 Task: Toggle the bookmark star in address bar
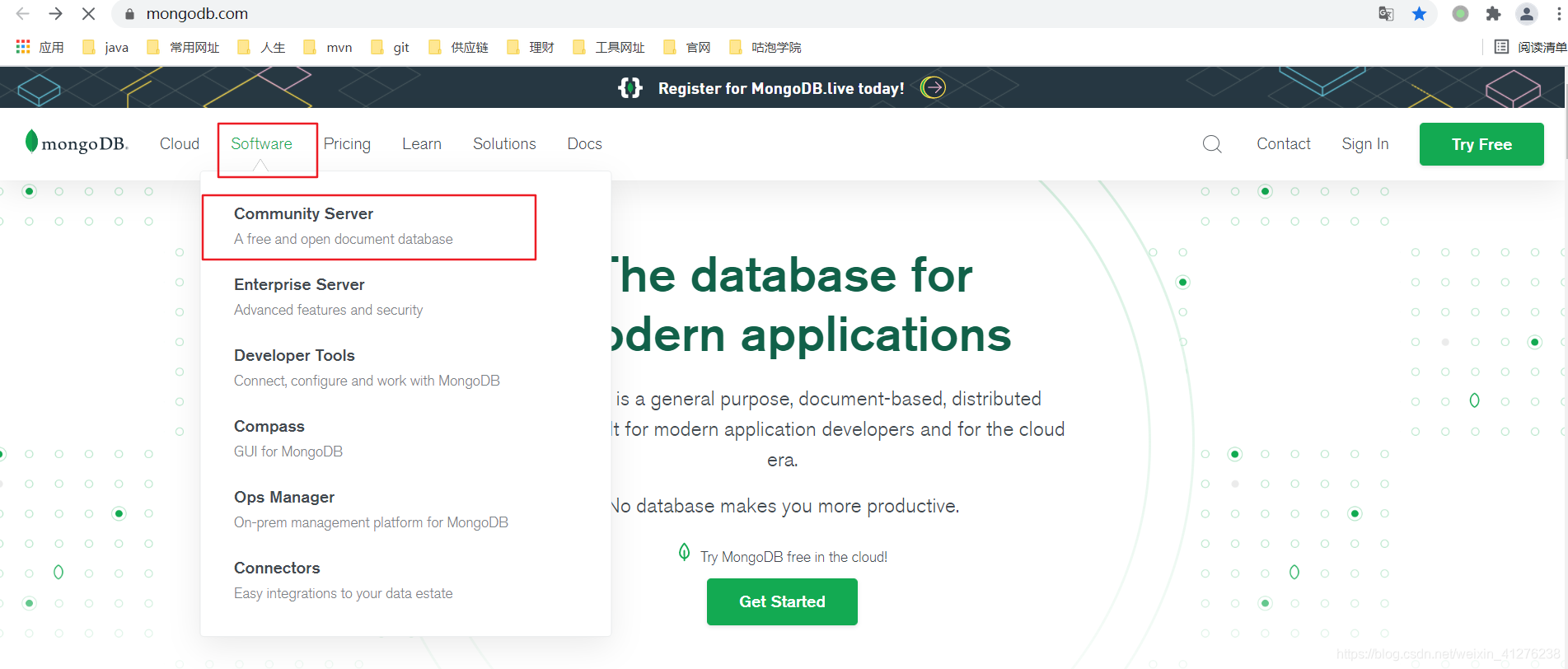[x=1419, y=13]
